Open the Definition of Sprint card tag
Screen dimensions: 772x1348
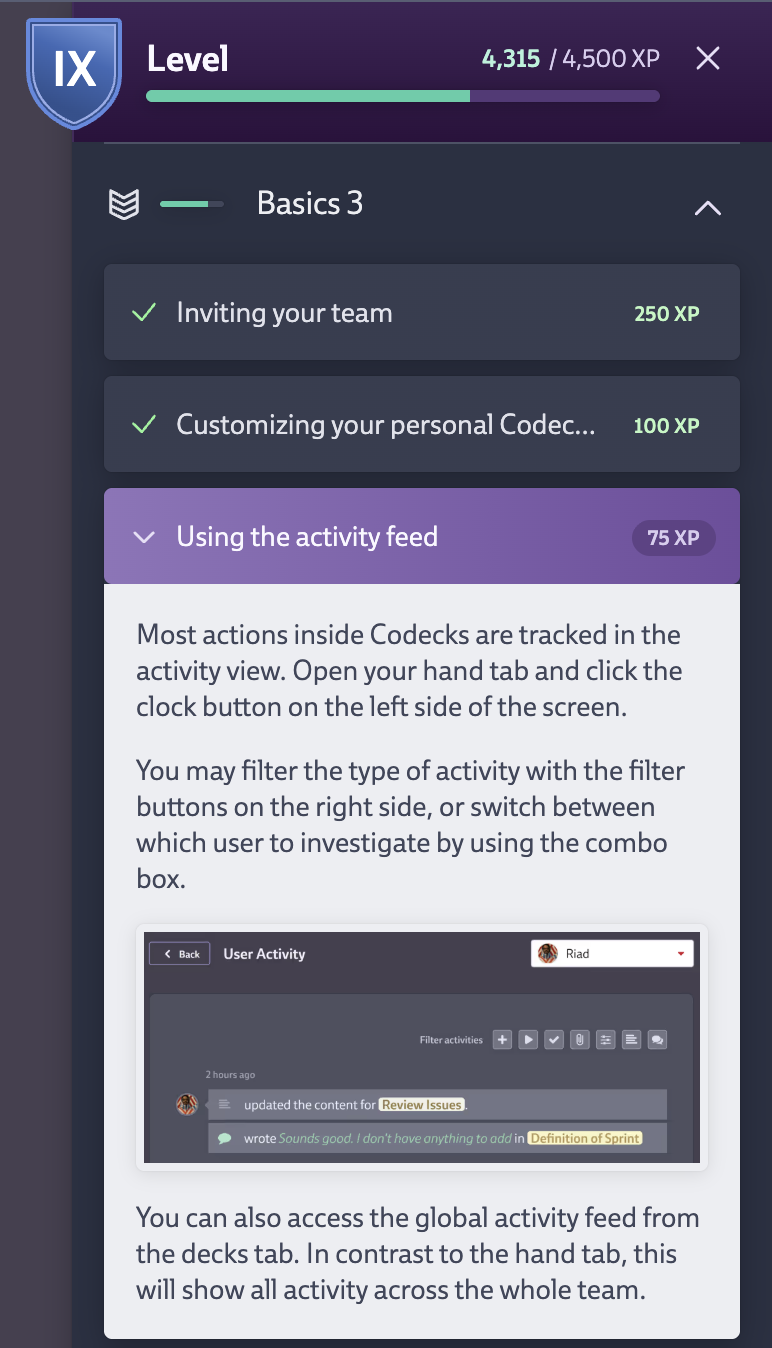[x=584, y=1138]
